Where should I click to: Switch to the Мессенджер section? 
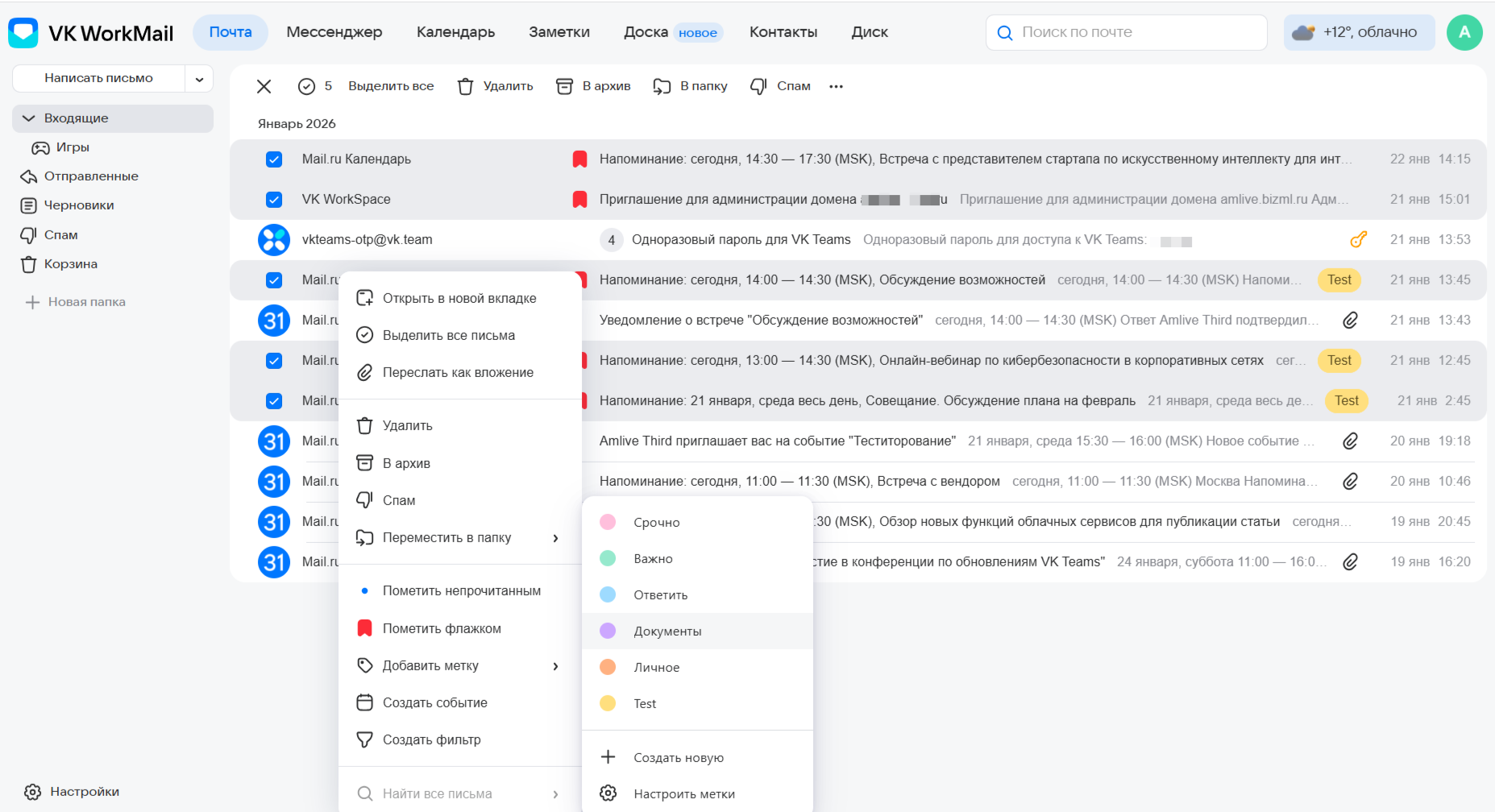(x=334, y=32)
